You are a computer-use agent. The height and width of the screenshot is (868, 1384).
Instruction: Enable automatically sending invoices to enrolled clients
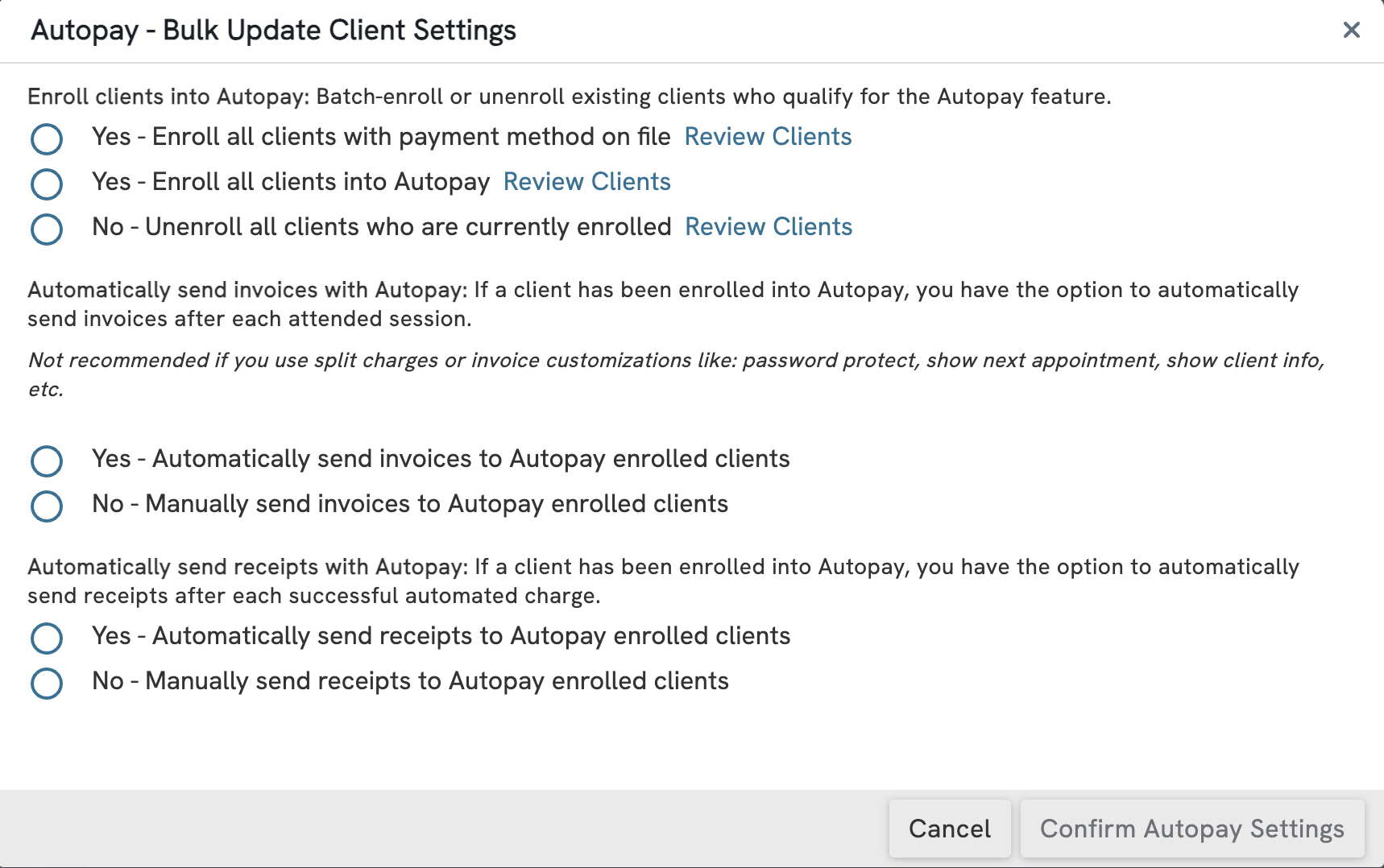tap(47, 461)
